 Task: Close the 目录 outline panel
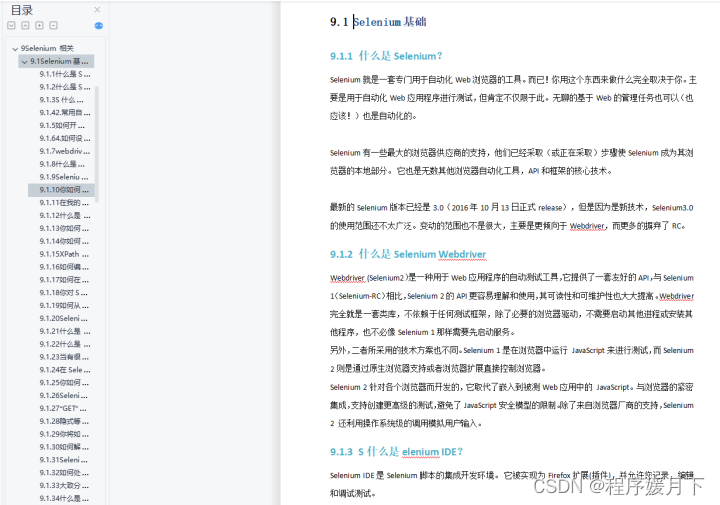(97, 10)
